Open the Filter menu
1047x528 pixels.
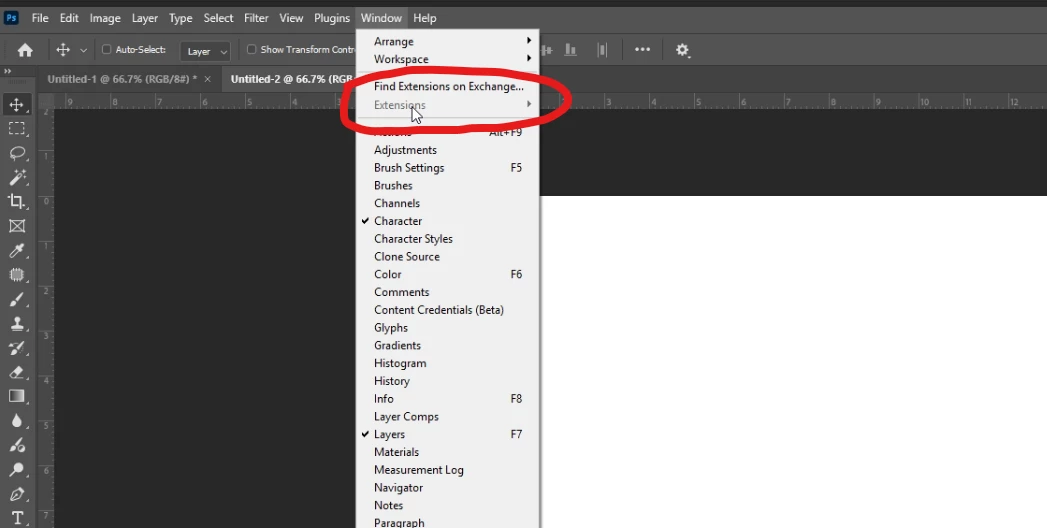pos(256,18)
